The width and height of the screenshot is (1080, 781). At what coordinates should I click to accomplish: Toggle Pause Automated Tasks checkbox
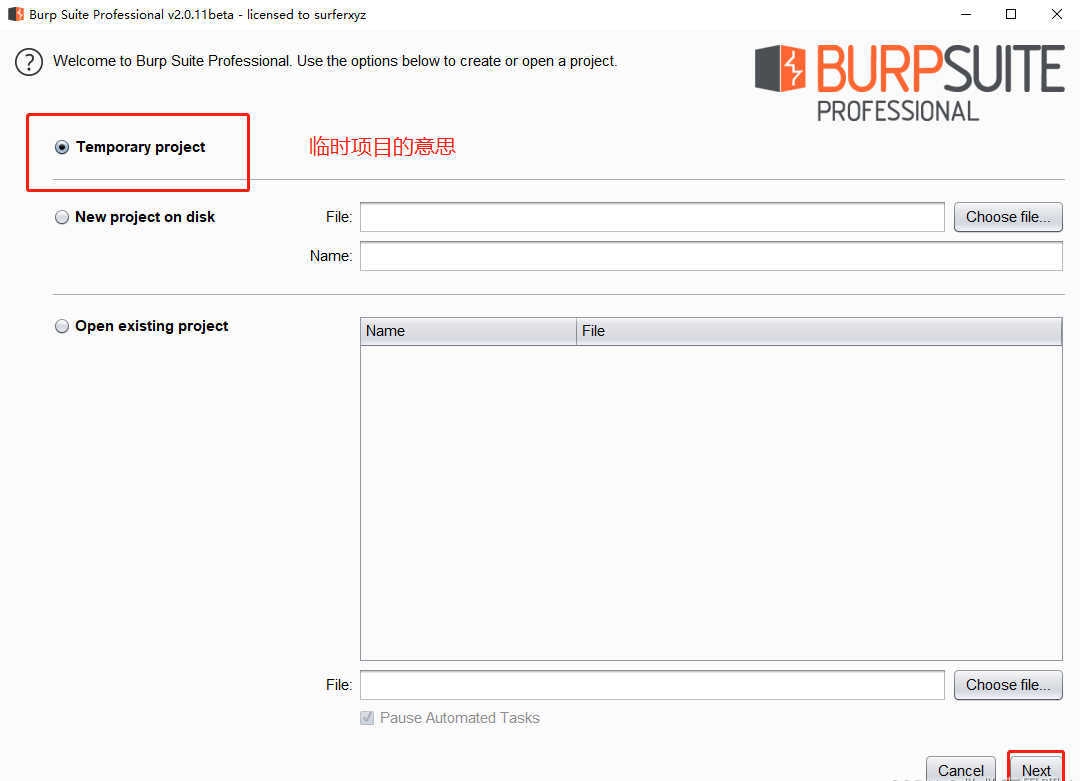[367, 718]
